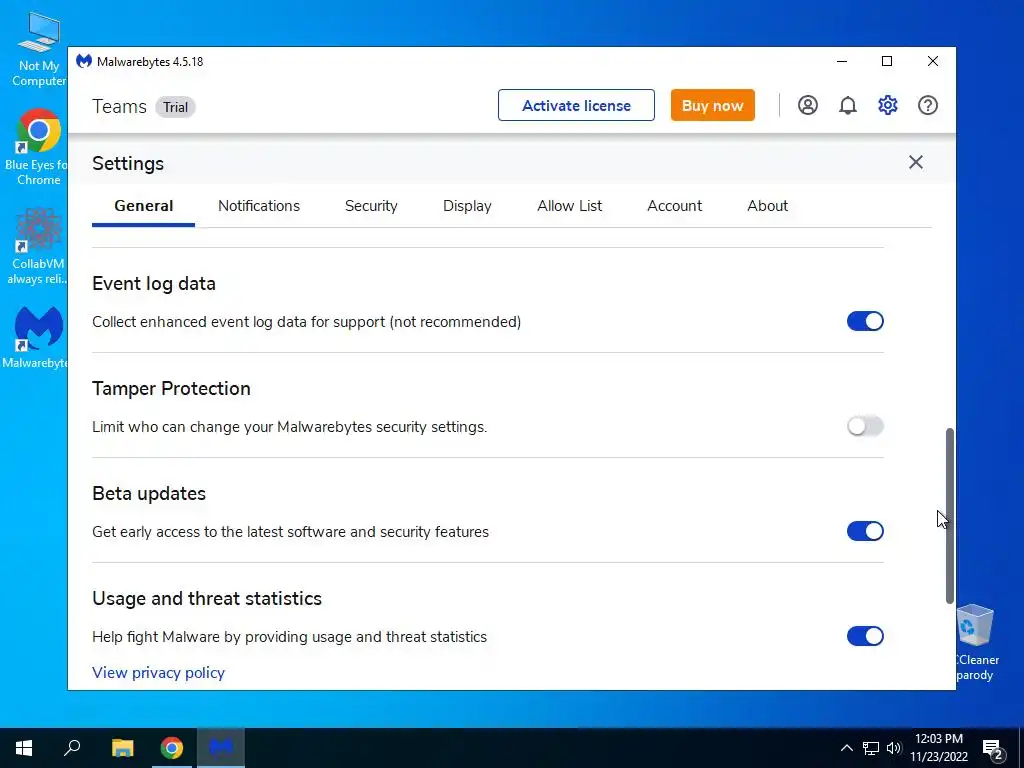The width and height of the screenshot is (1024, 768).
Task: Disable usage and threat statistics toggle
Action: 865,636
